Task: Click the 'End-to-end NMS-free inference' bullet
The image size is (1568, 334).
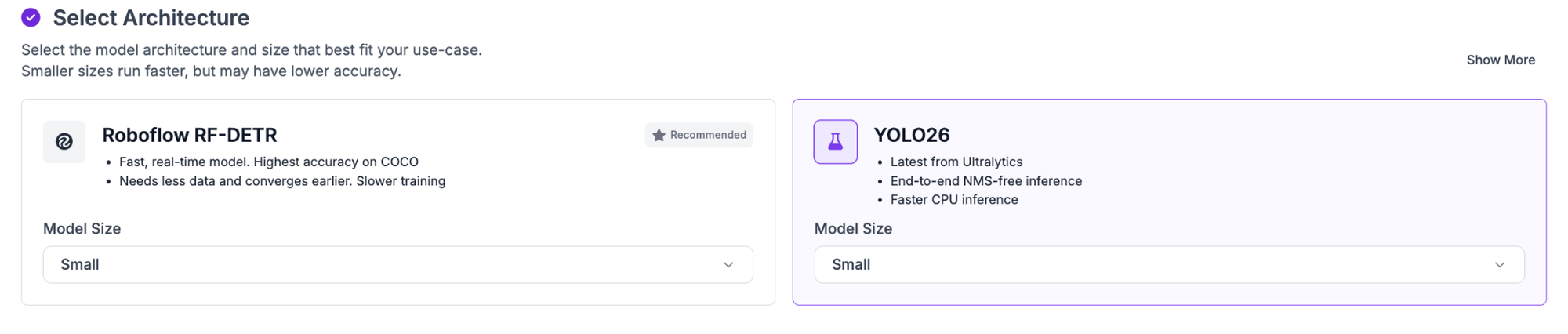Action: [986, 180]
